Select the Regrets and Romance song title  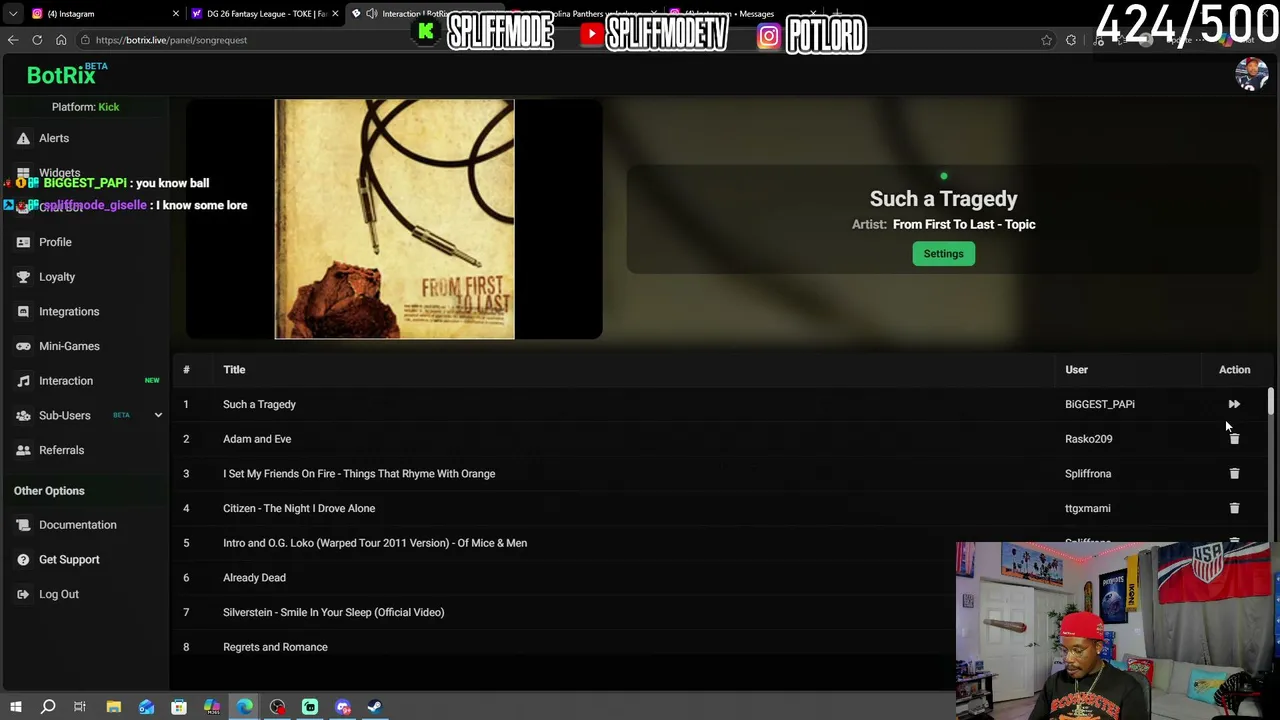tap(275, 647)
